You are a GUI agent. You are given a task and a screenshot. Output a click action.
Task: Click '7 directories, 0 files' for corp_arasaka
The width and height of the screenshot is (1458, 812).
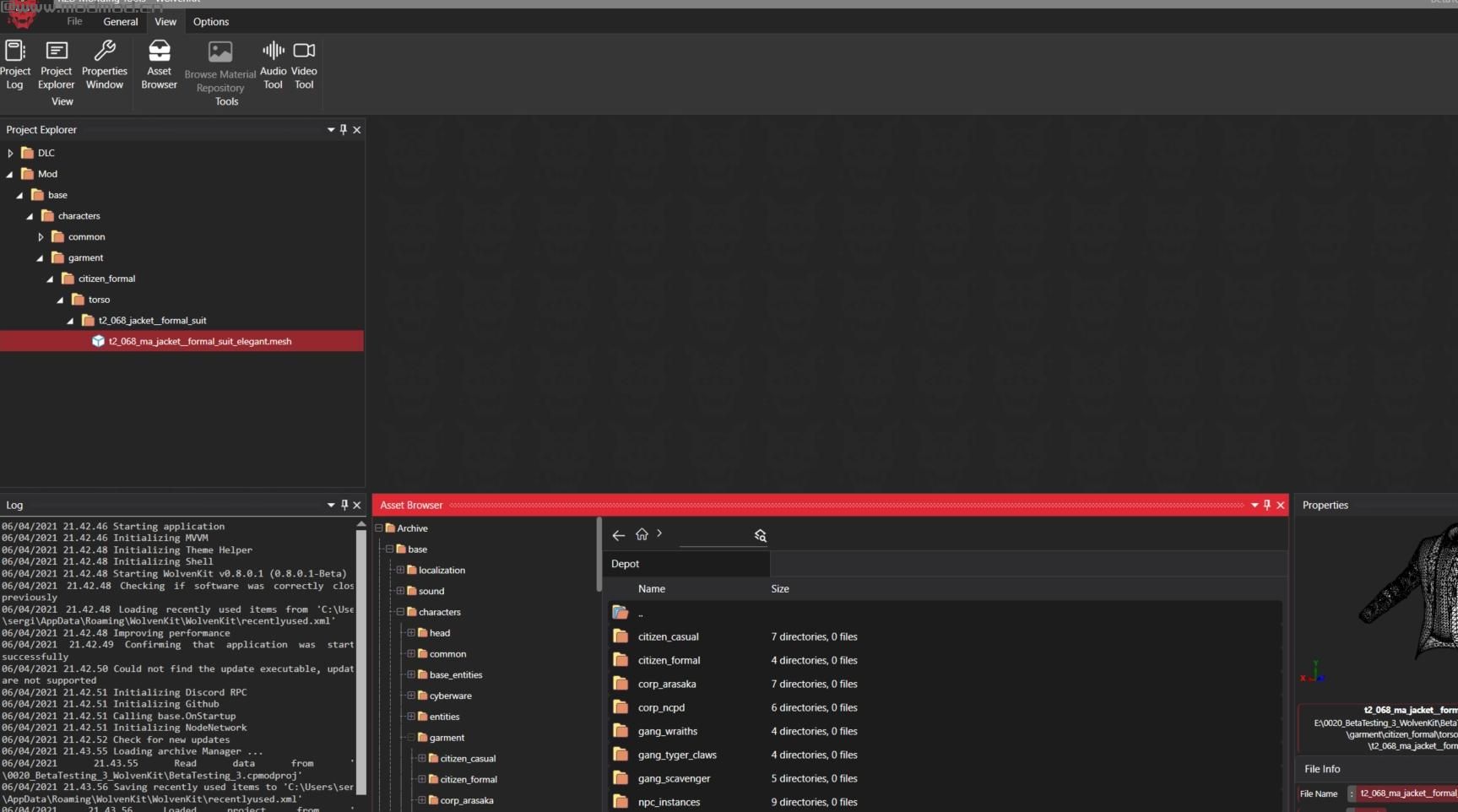(814, 684)
